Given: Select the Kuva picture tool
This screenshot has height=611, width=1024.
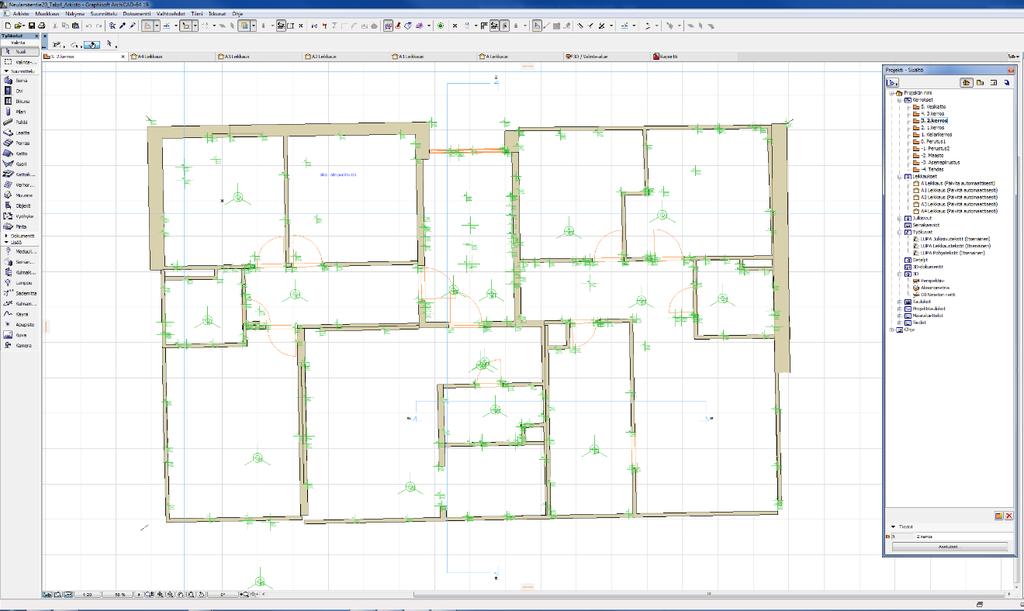Looking at the screenshot, I should 20,335.
